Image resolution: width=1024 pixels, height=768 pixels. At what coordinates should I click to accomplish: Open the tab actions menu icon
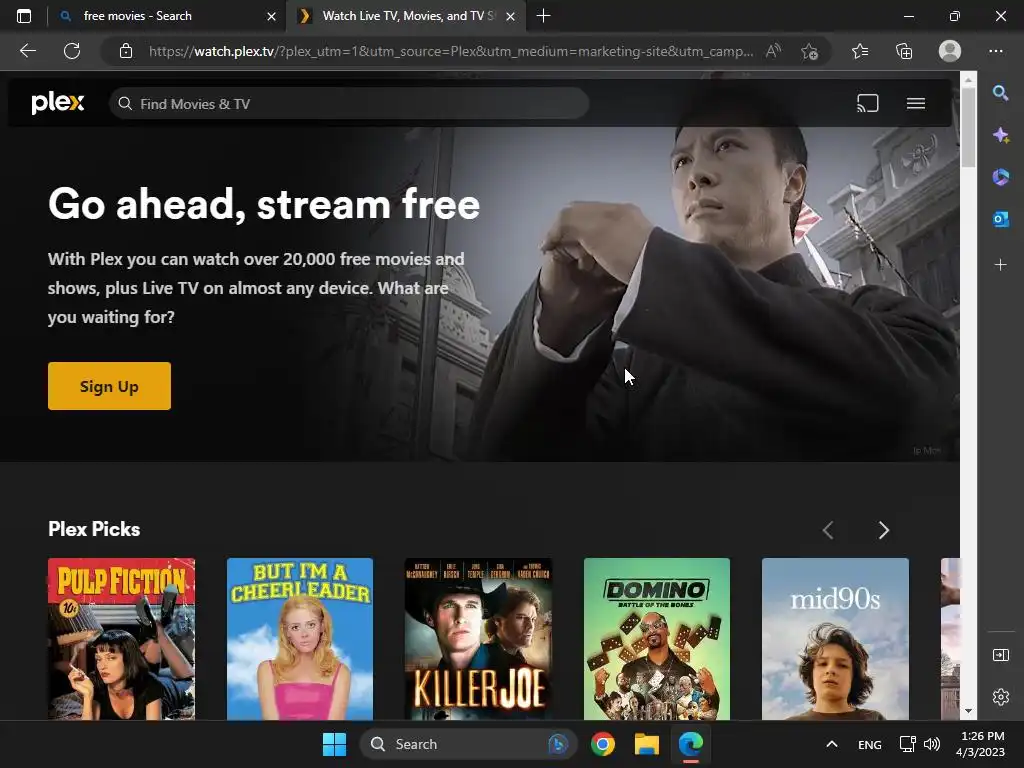click(24, 16)
